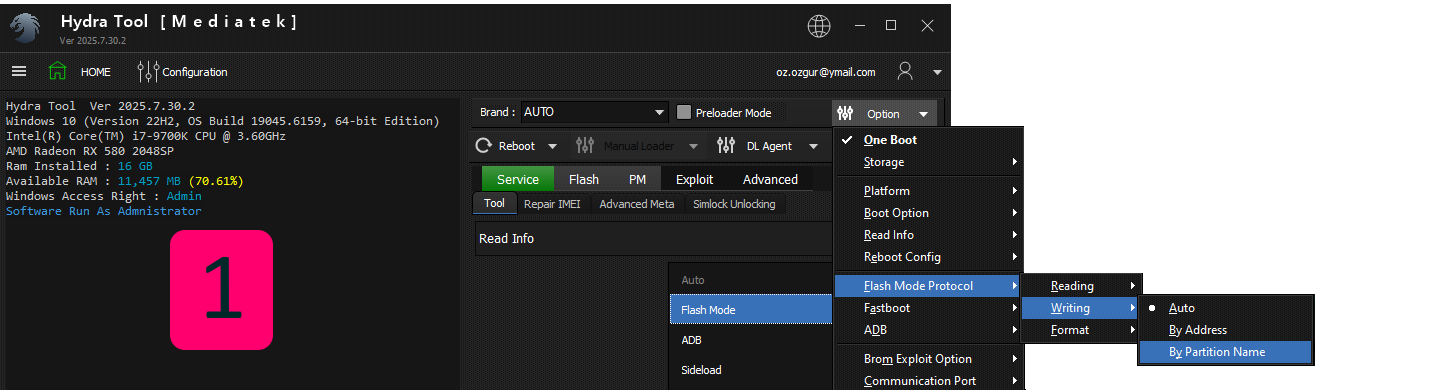
Task: Click the Option sliders icon
Action: pyautogui.click(x=846, y=114)
